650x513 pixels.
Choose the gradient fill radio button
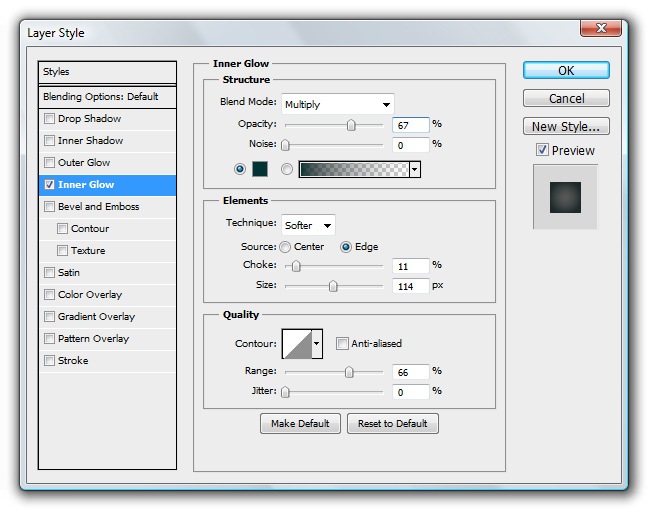287,169
